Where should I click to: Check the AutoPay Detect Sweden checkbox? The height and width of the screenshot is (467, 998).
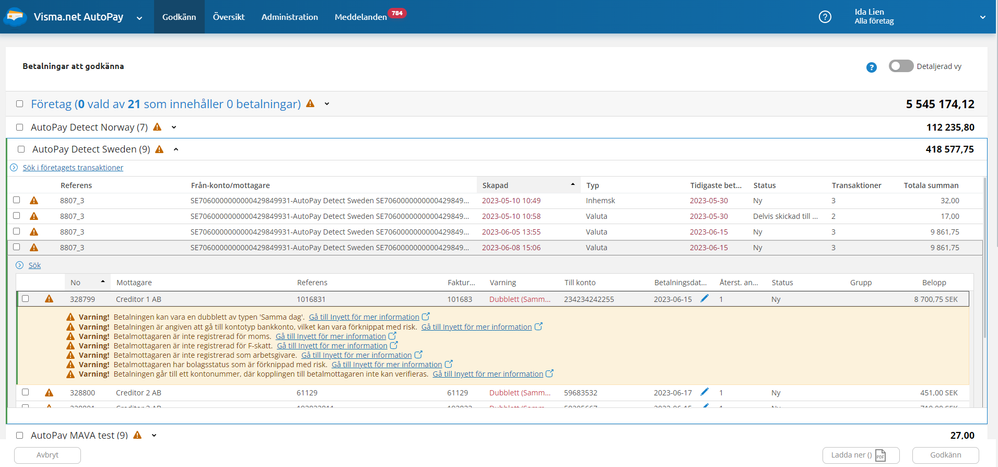(21, 150)
